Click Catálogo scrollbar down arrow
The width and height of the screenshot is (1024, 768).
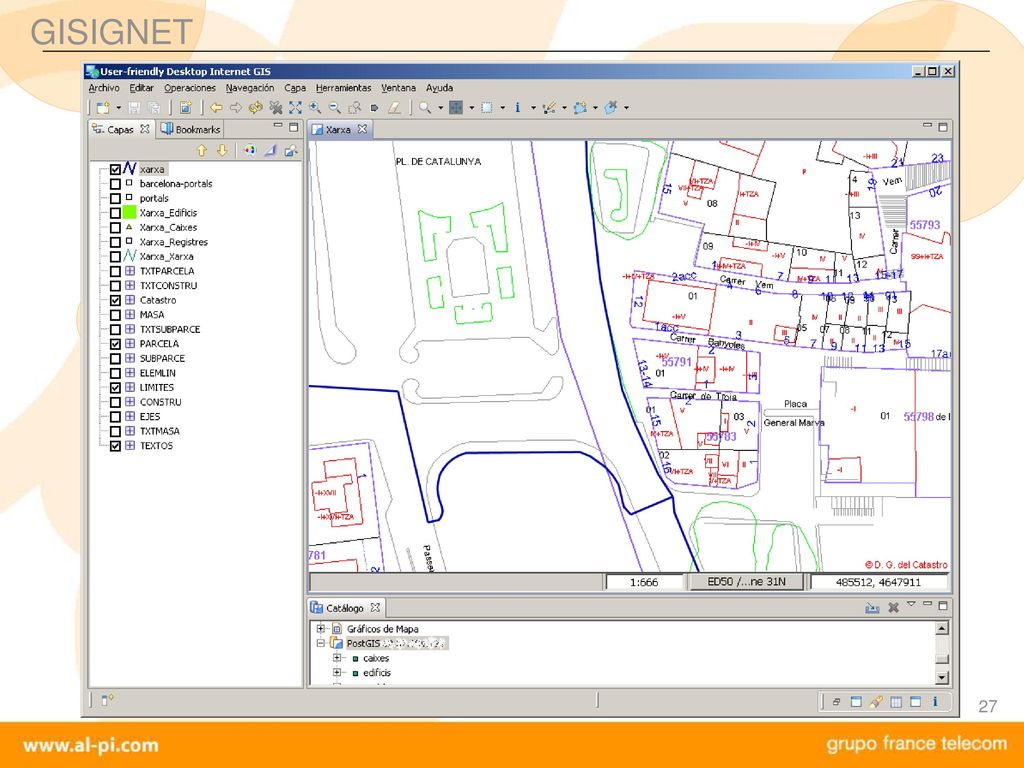942,678
